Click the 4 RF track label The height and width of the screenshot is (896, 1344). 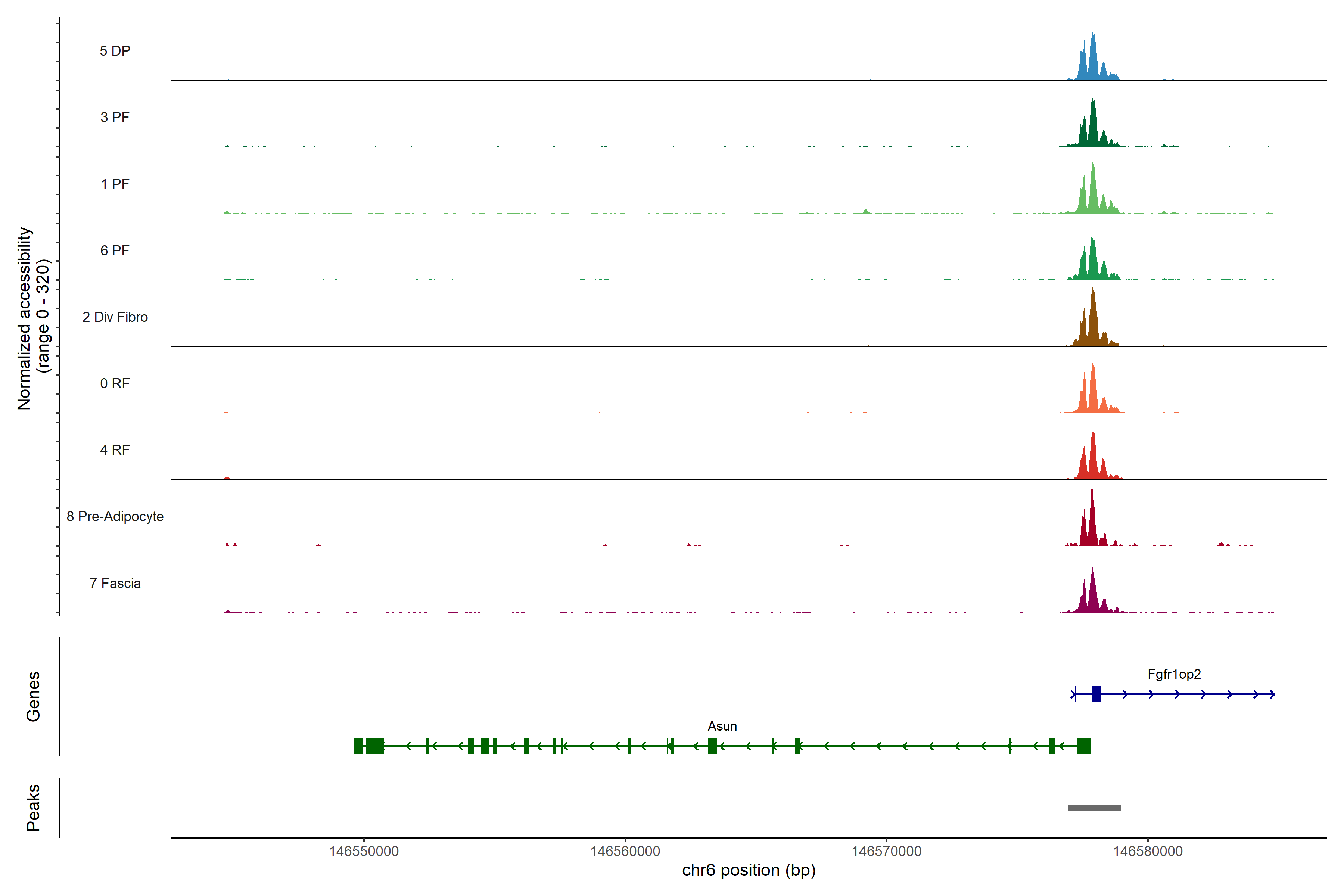click(115, 450)
